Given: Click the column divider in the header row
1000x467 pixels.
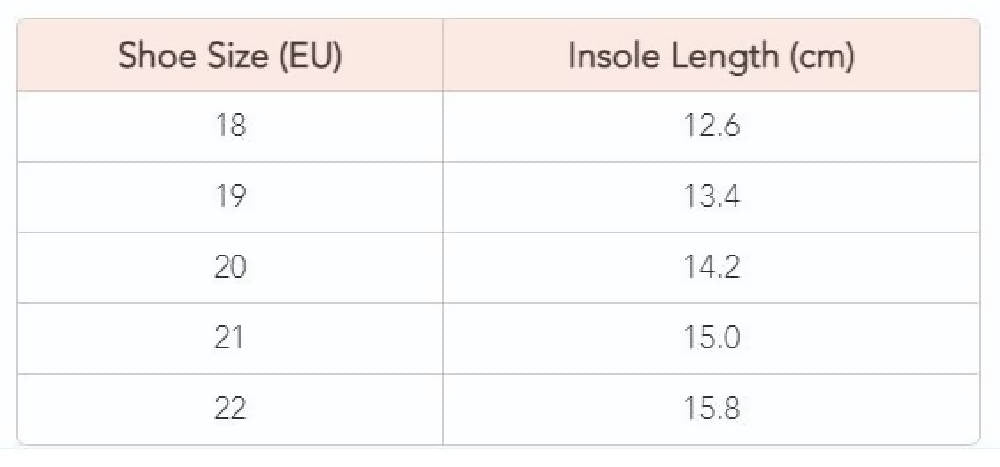Looking at the screenshot, I should point(443,56).
